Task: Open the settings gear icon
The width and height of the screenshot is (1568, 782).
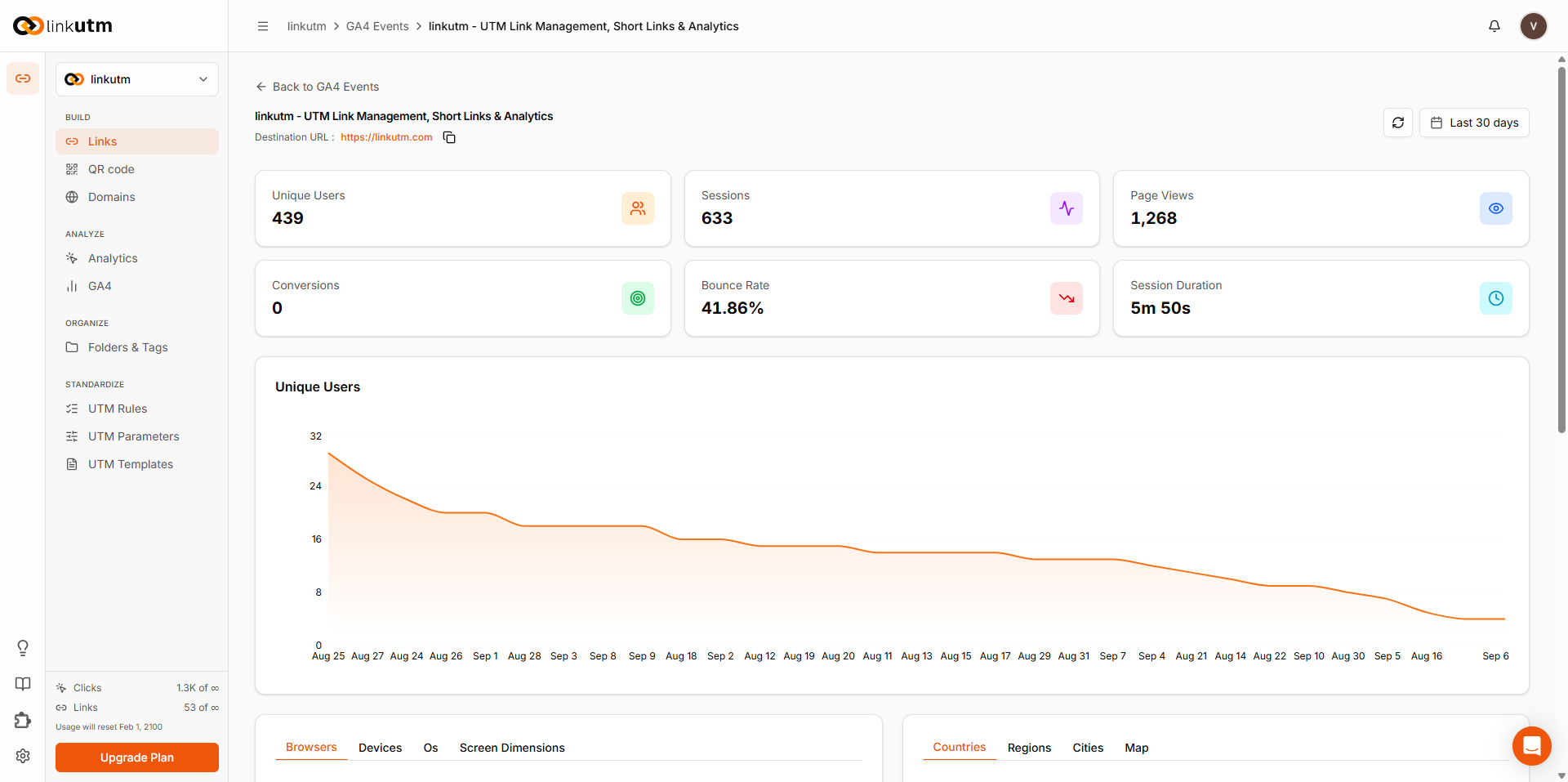Action: 23,756
